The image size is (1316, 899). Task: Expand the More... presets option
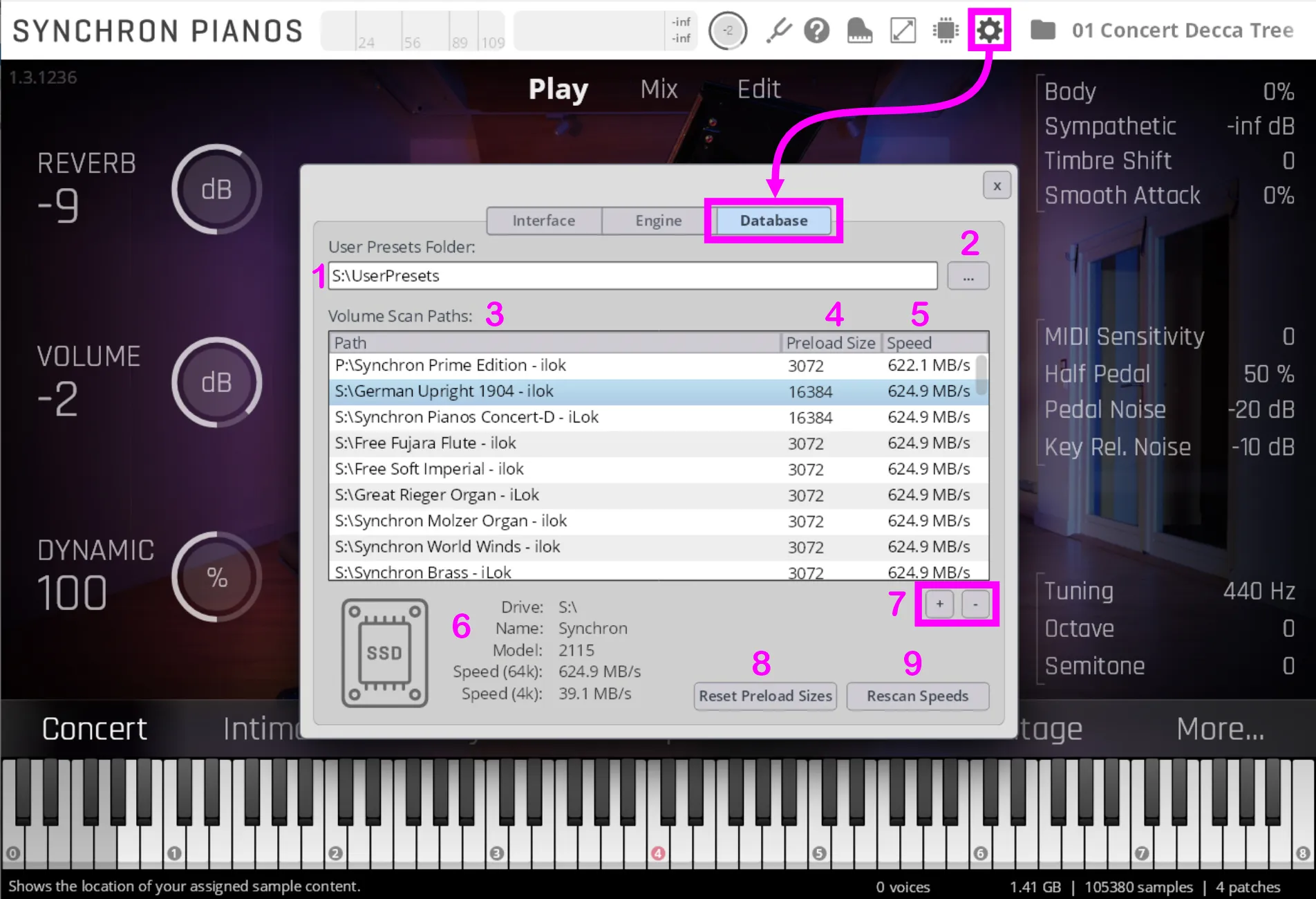click(1220, 729)
